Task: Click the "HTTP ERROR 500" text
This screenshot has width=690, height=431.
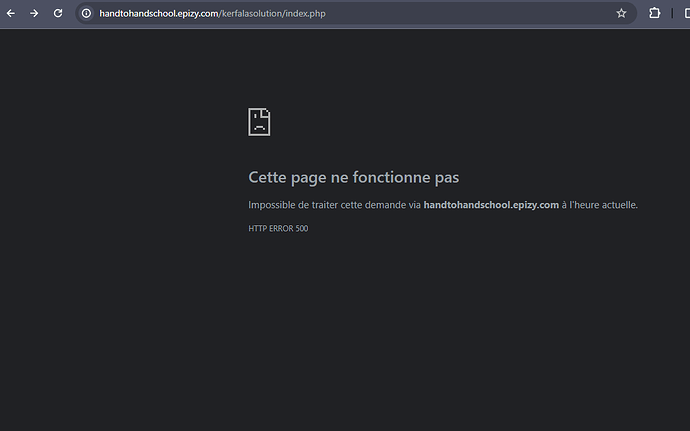Action: (278, 229)
